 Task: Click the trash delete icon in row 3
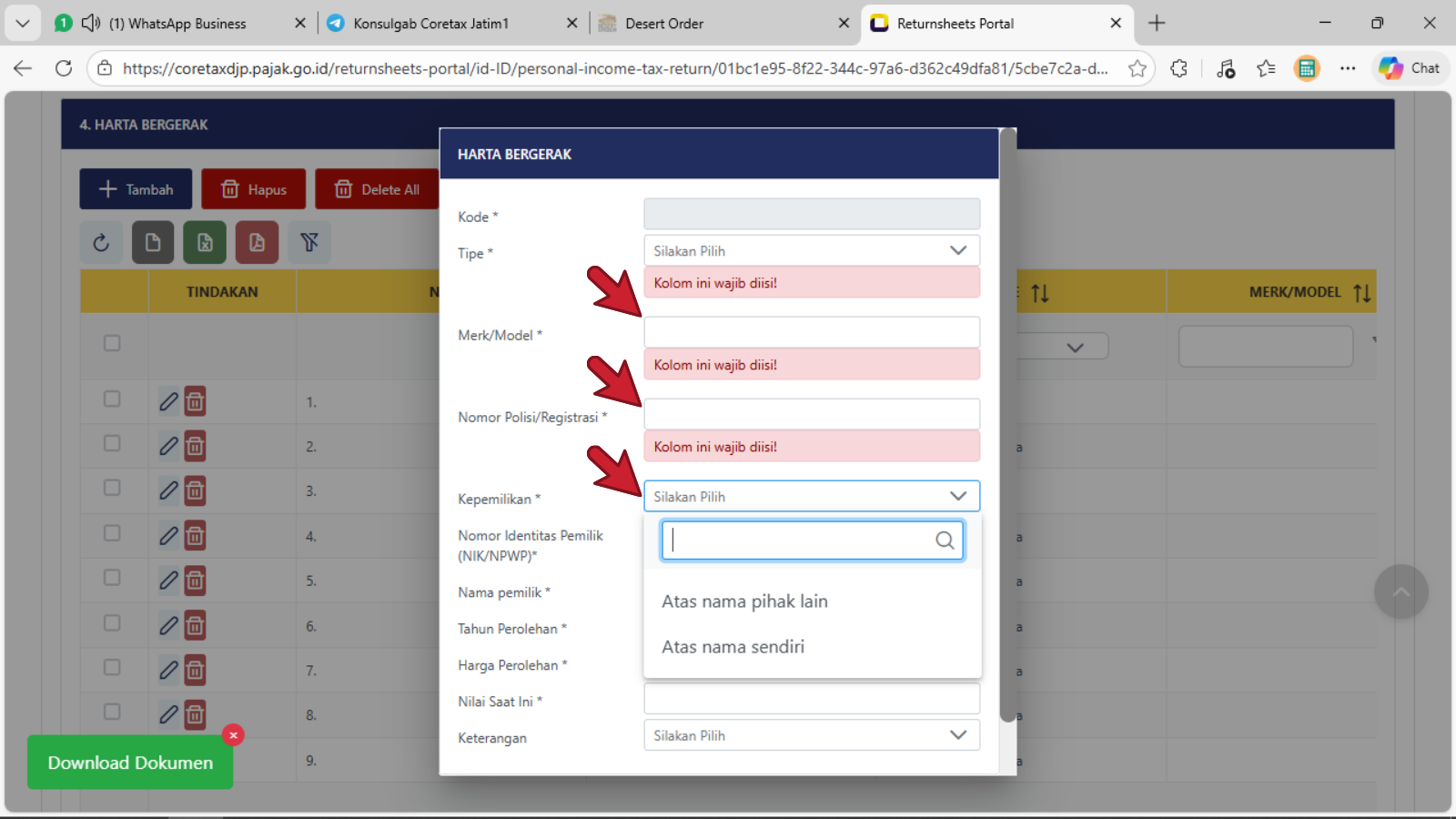coord(195,490)
